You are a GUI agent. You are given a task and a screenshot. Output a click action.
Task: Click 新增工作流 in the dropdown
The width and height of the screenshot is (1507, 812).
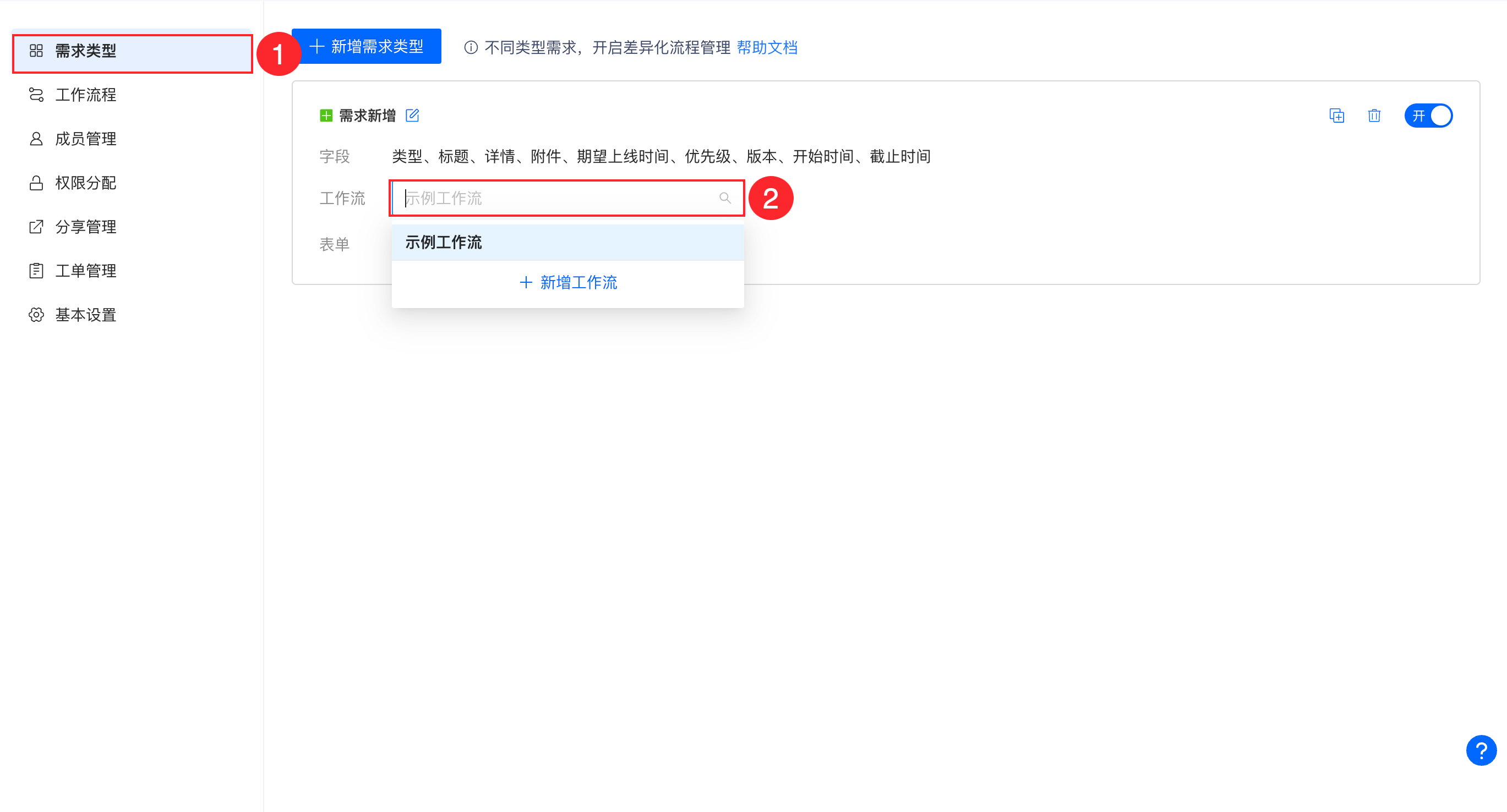click(567, 283)
